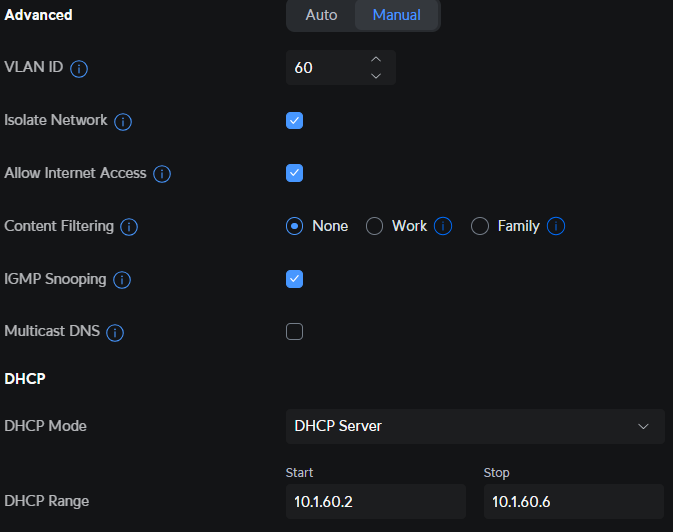Disable the Allow Internet Access checkbox
Screen dimensions: 673x532
[294, 173]
